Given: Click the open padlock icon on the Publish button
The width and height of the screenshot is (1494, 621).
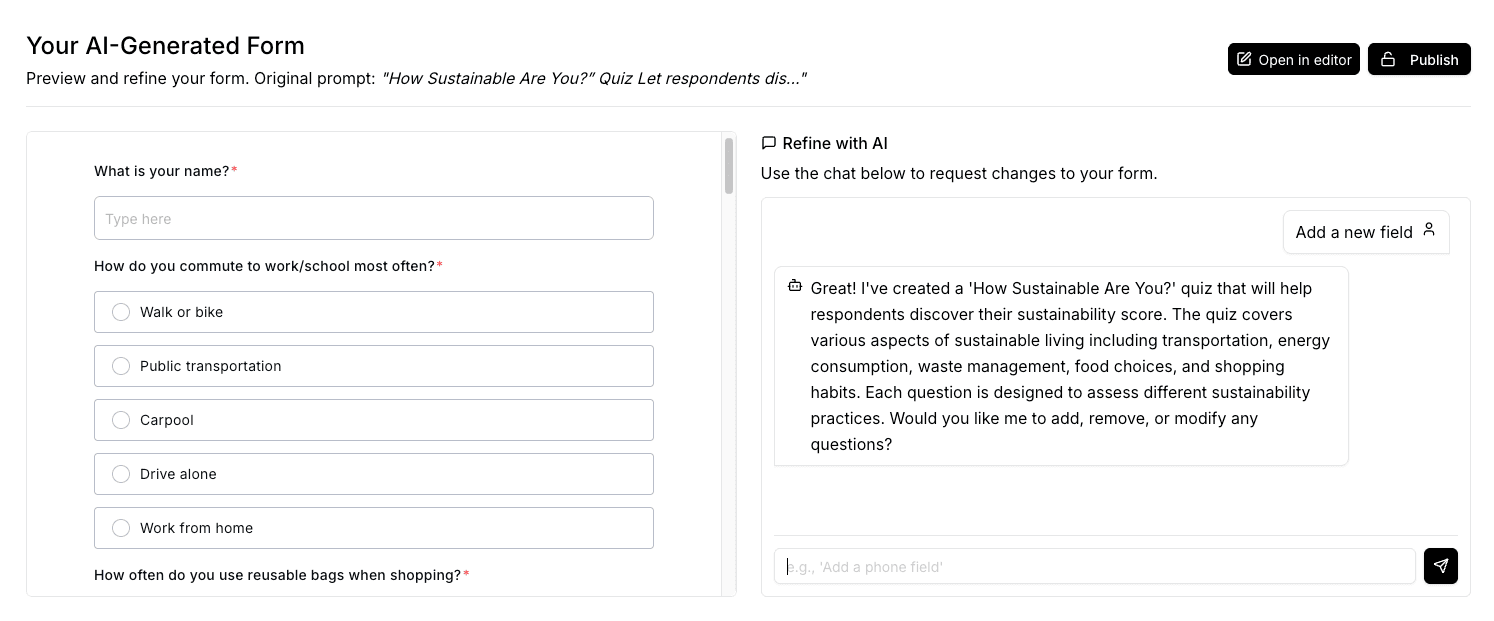Looking at the screenshot, I should [1388, 59].
